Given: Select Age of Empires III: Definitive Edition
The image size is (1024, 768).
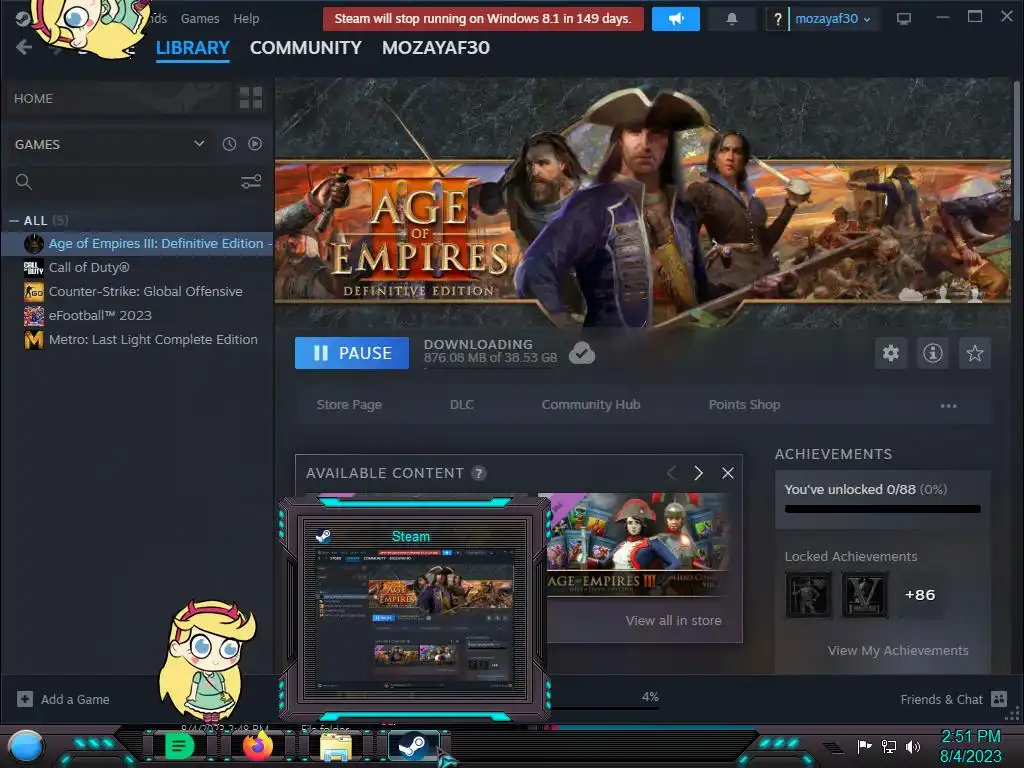Looking at the screenshot, I should [x=137, y=244].
